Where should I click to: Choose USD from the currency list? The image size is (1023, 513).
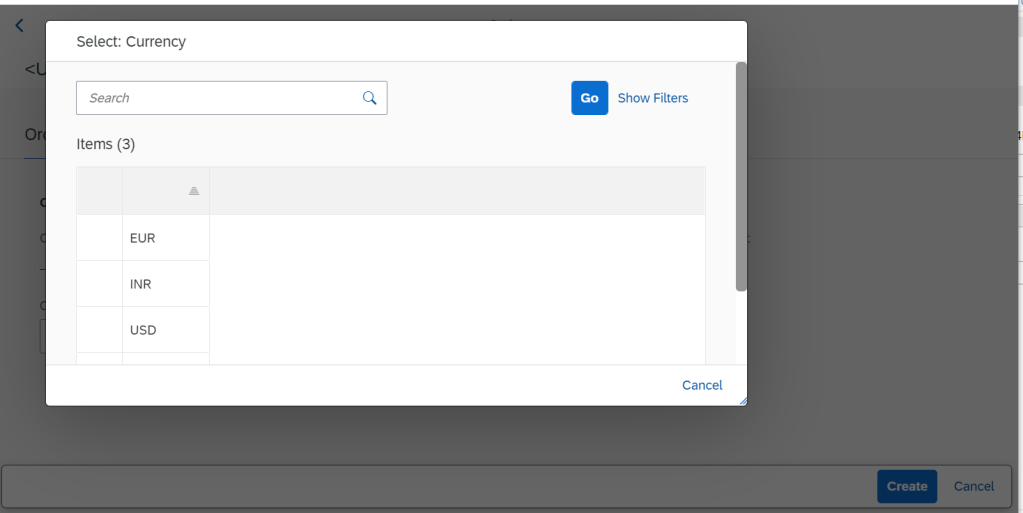(143, 330)
